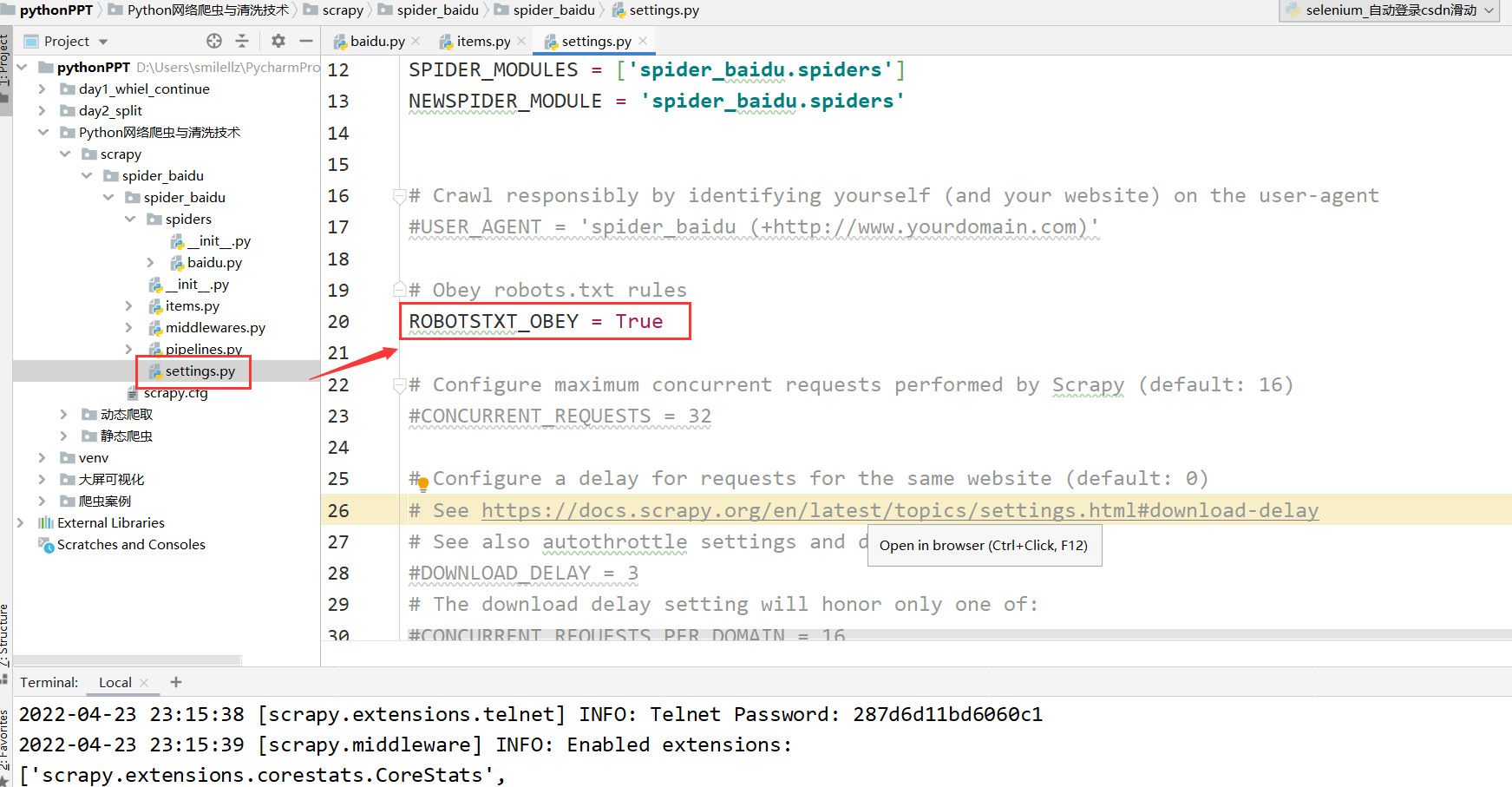The image size is (1512, 787).
Task: Collapse the Python网络爬虫与清洗技术 folder
Action: point(43,132)
